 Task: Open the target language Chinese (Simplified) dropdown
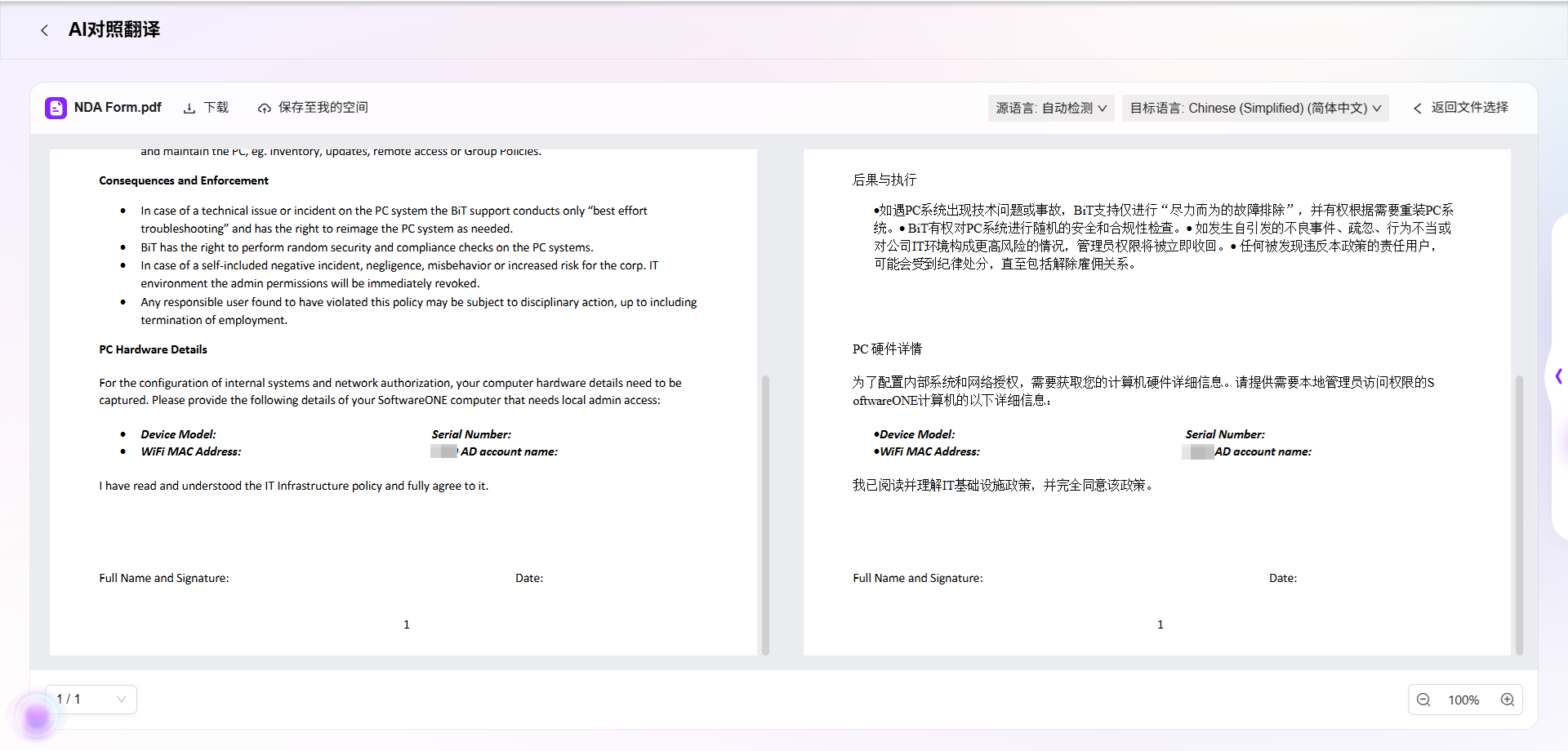pyautogui.click(x=1255, y=108)
